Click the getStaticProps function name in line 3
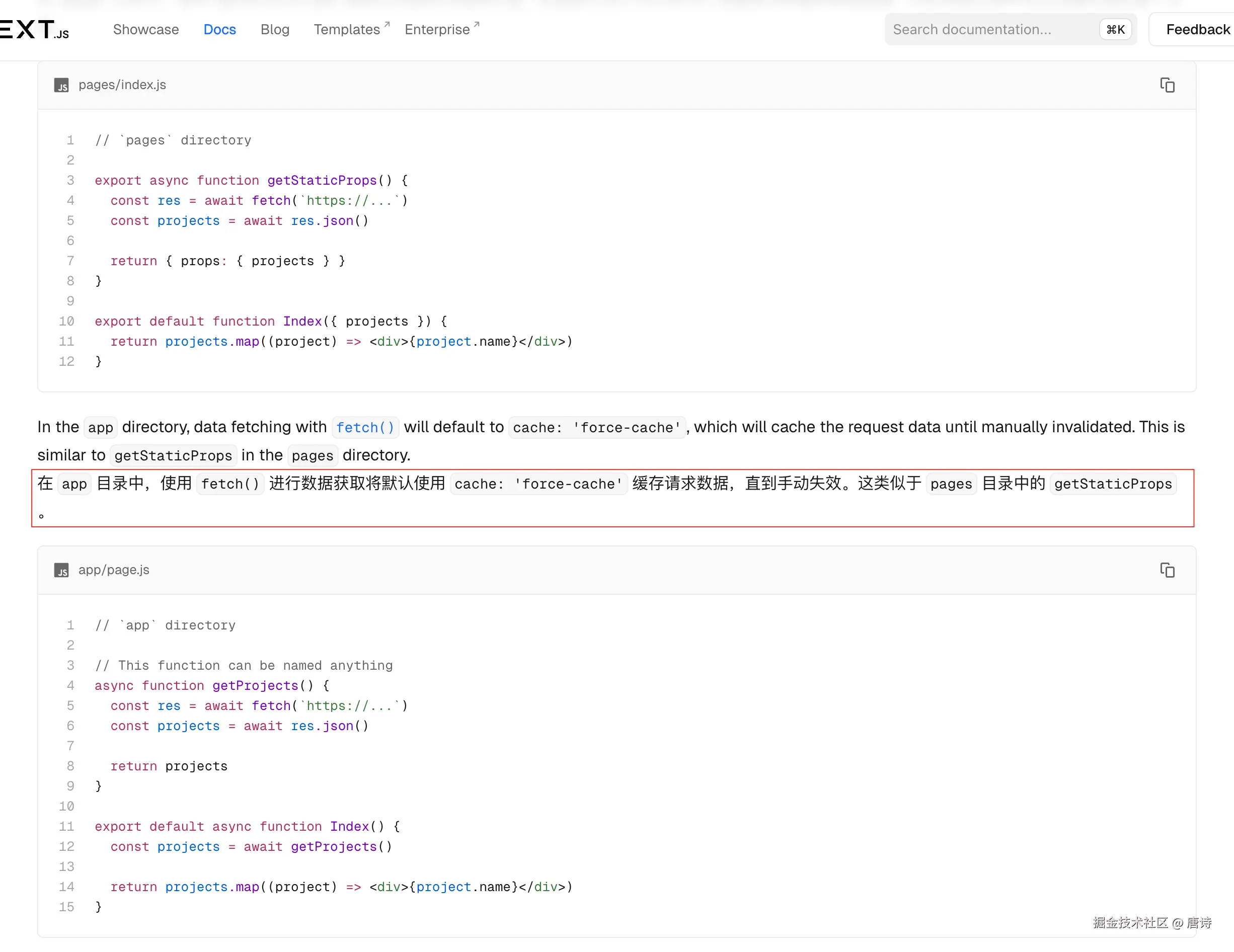Screen dimensions: 1234x952 coord(322,180)
